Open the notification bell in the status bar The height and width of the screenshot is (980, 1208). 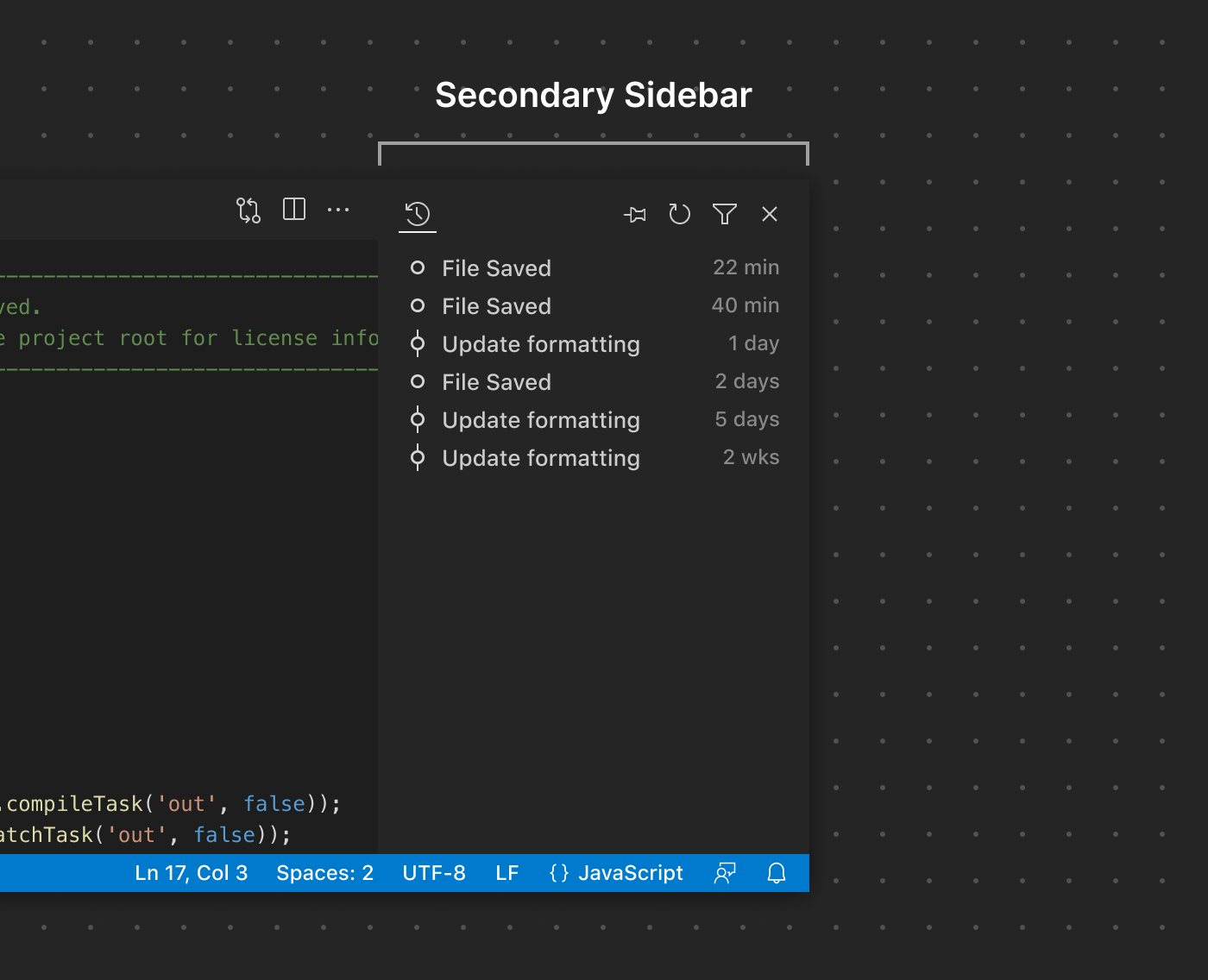click(x=776, y=872)
